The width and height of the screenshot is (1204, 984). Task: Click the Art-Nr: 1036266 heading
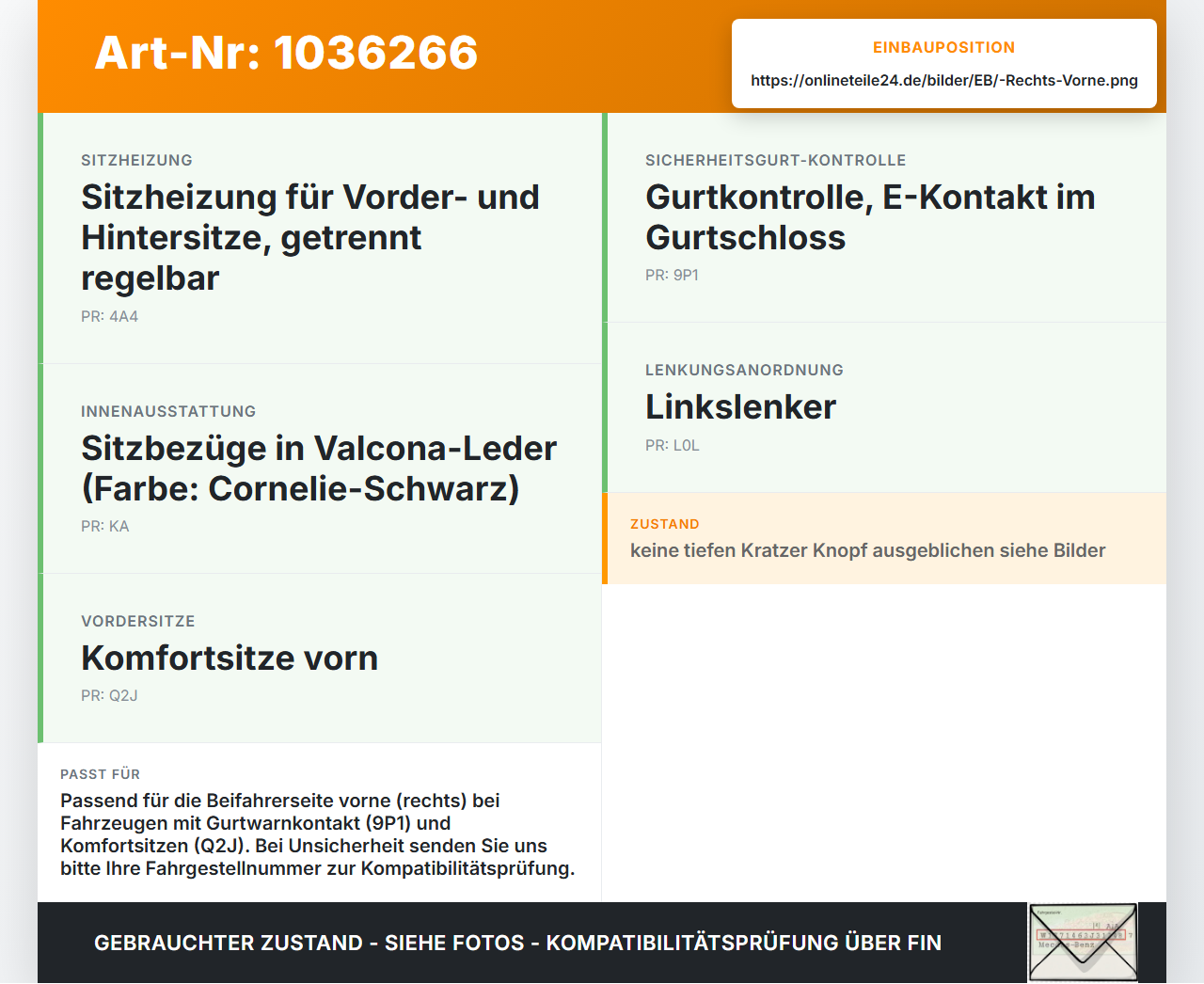[286, 53]
